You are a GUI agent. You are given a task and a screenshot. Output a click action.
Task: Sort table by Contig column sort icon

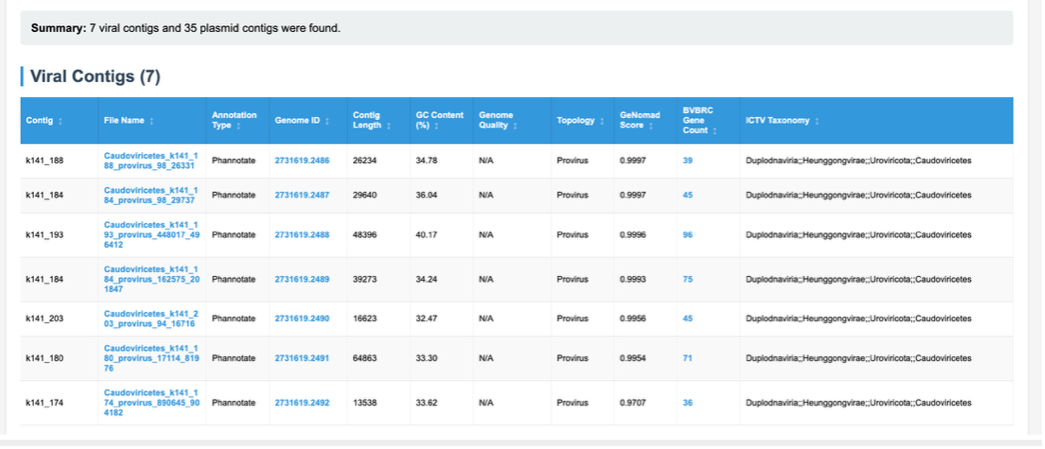tap(61, 121)
